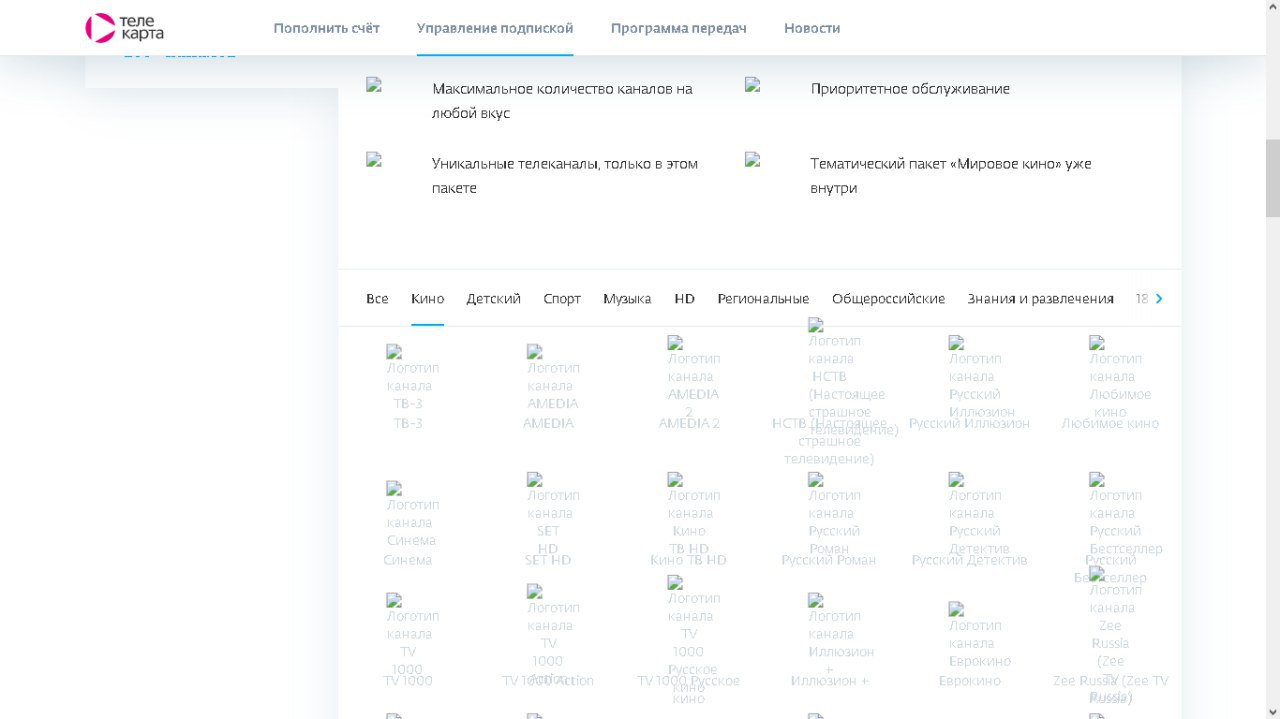Screen dimensions: 1280x719
Task: Select the Кино channel tab
Action: pyautogui.click(x=427, y=298)
